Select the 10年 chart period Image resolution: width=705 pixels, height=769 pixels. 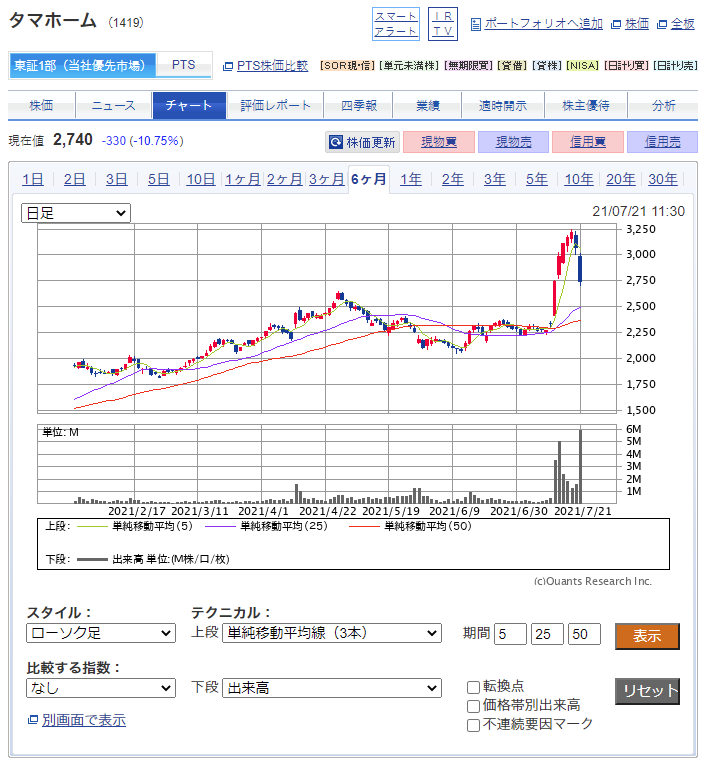pyautogui.click(x=579, y=179)
